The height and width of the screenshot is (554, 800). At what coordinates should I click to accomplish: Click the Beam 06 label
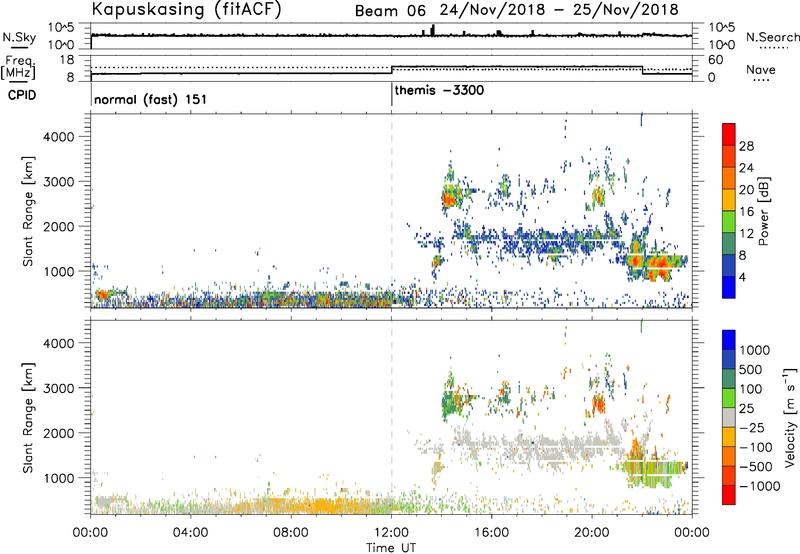[x=390, y=11]
